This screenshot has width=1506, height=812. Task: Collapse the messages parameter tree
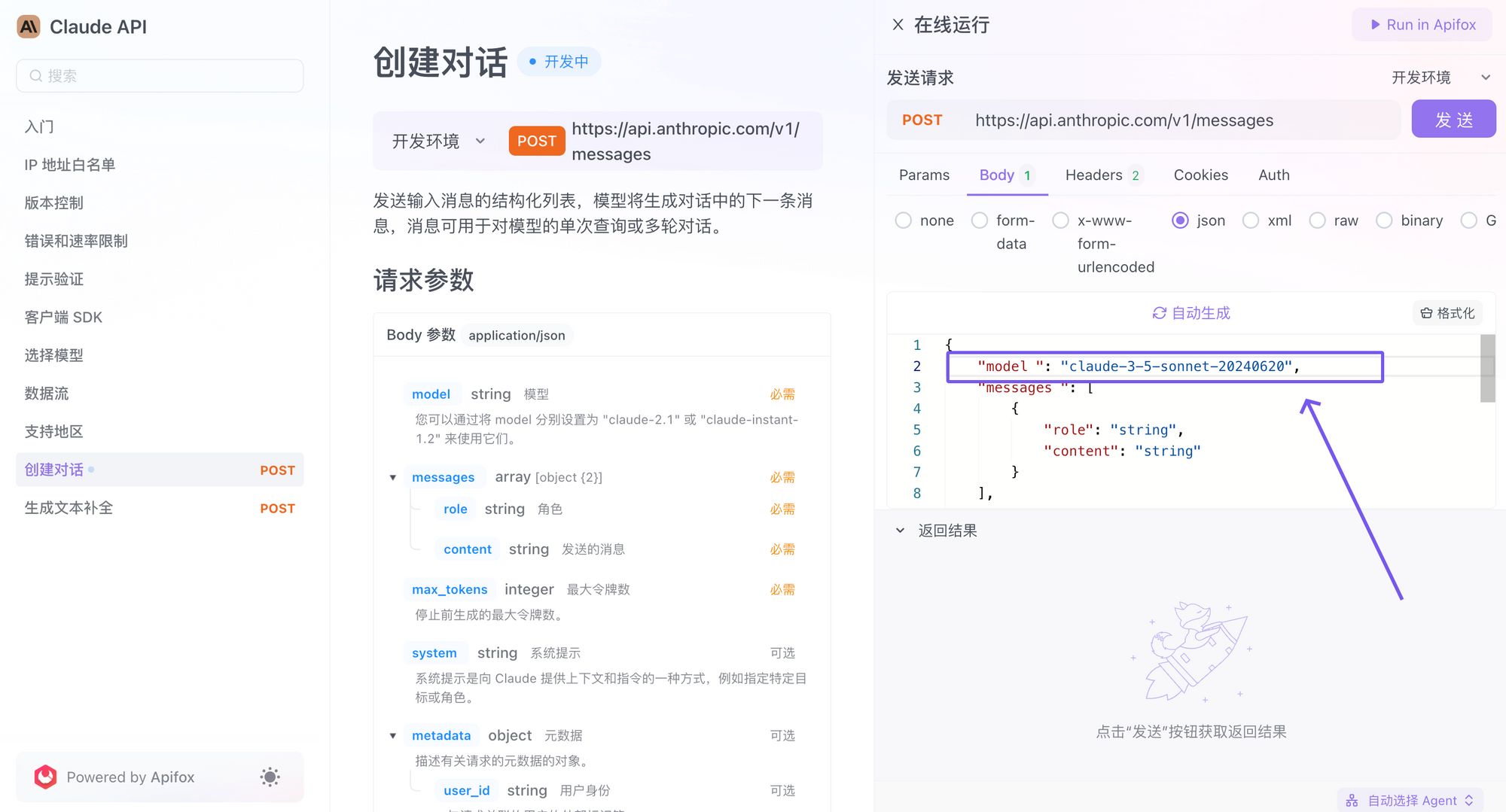[x=393, y=478]
